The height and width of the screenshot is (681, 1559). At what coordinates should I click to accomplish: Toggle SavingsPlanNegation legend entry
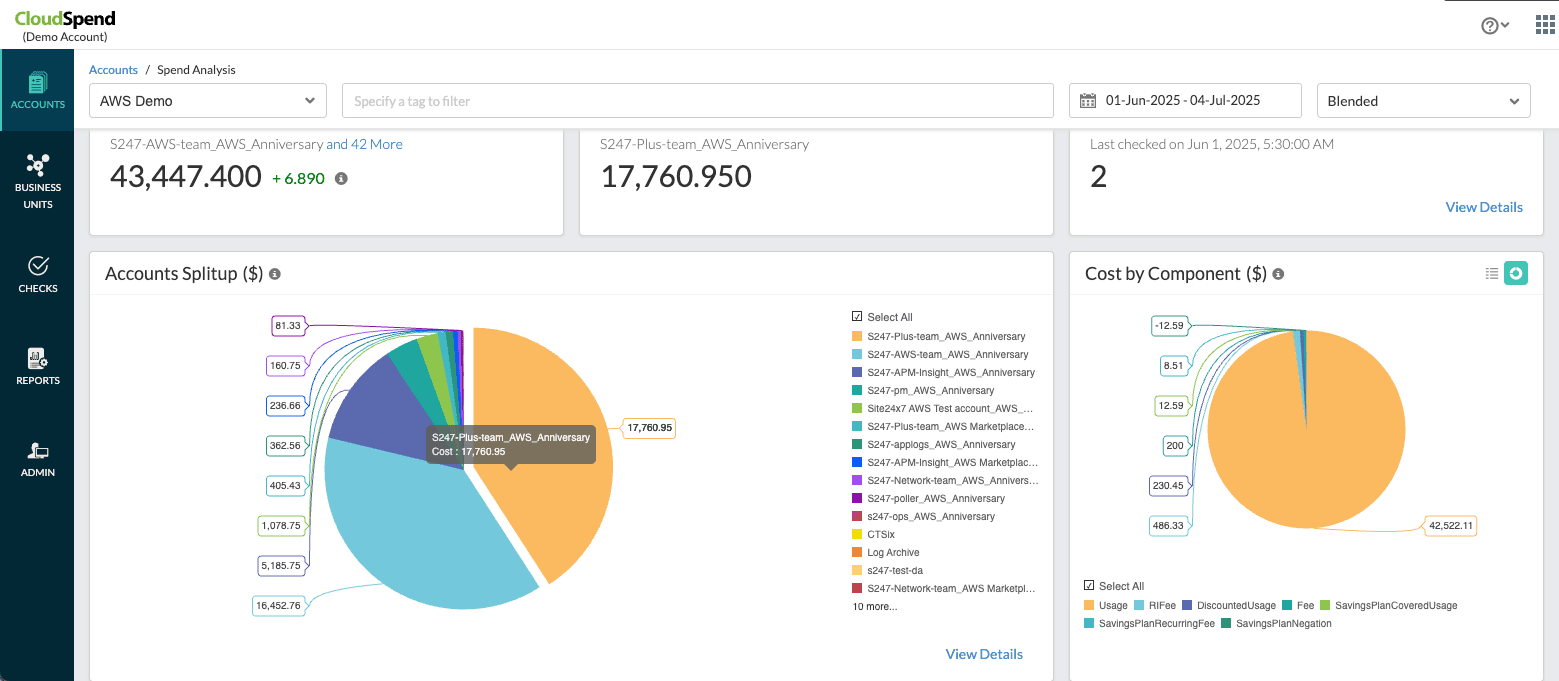tap(1276, 623)
